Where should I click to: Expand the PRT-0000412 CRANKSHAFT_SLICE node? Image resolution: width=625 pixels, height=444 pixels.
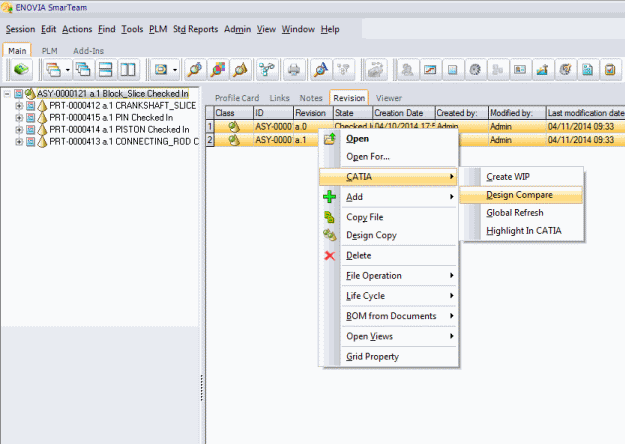click(19, 106)
